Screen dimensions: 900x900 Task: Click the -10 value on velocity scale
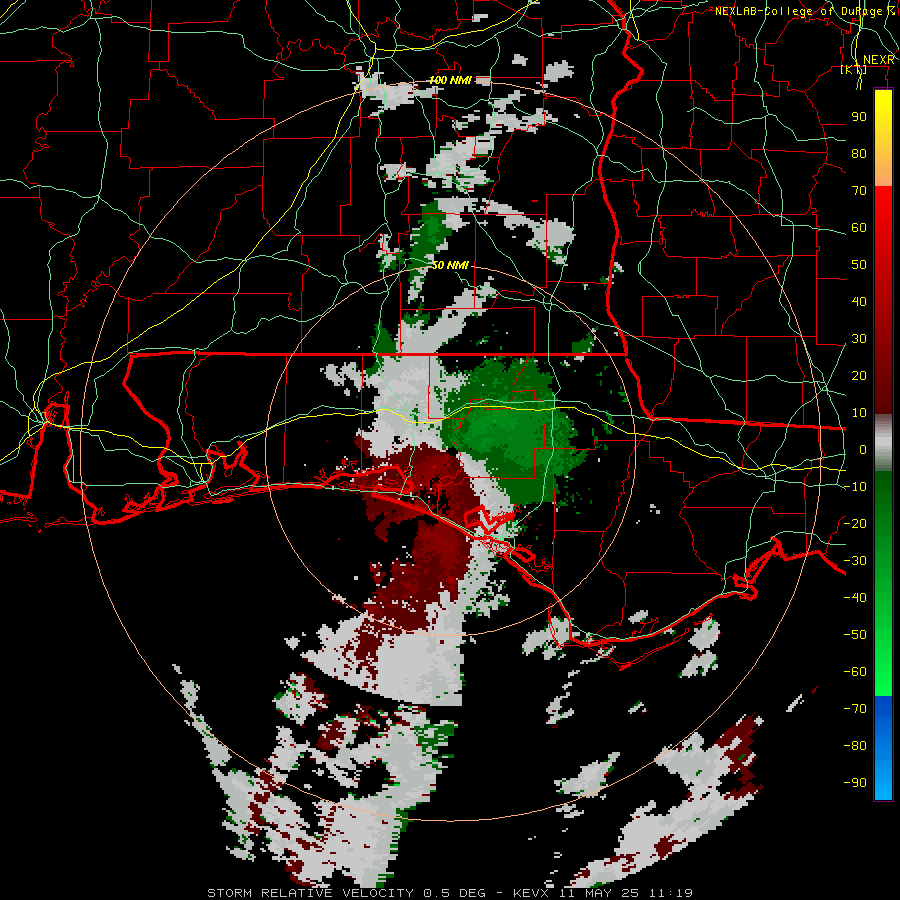[855, 487]
